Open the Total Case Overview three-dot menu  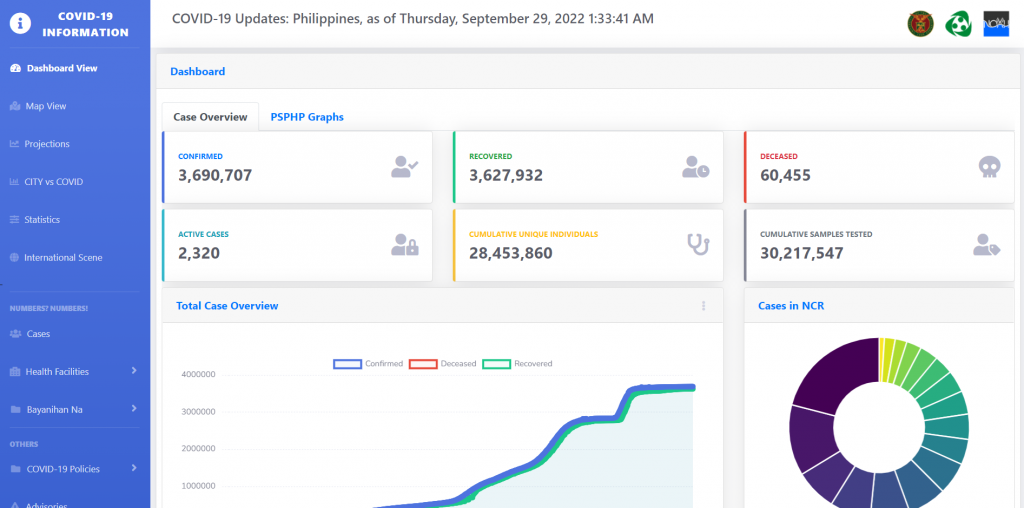(703, 306)
